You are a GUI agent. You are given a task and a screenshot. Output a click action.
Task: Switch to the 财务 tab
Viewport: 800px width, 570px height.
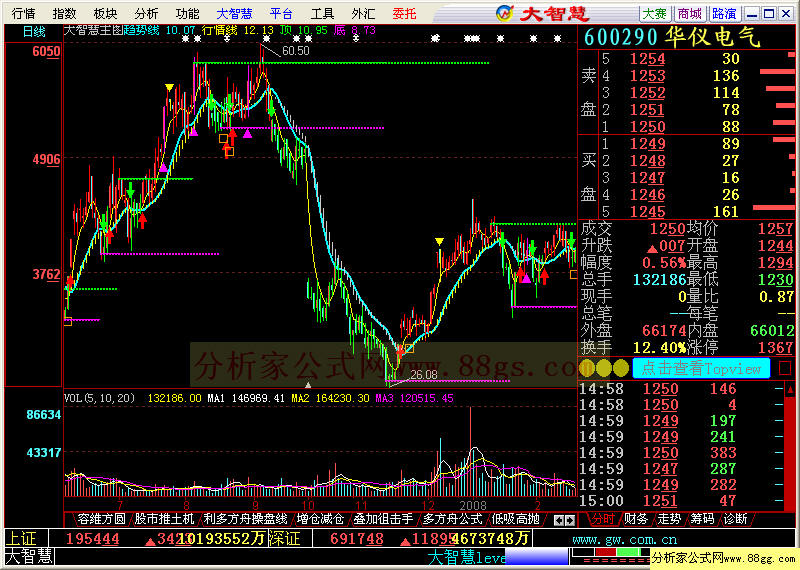coord(635,519)
